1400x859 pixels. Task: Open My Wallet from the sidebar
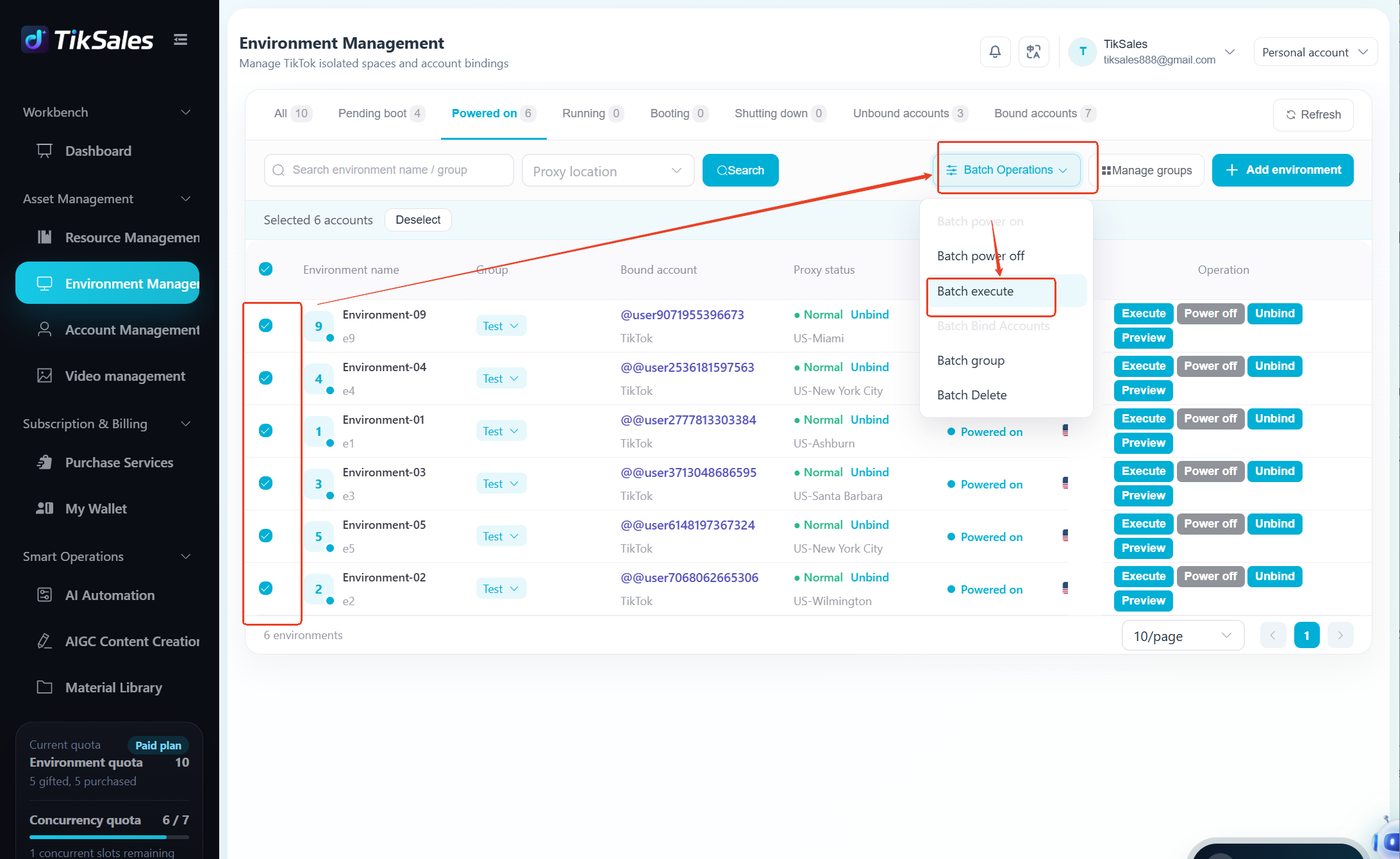(x=96, y=508)
